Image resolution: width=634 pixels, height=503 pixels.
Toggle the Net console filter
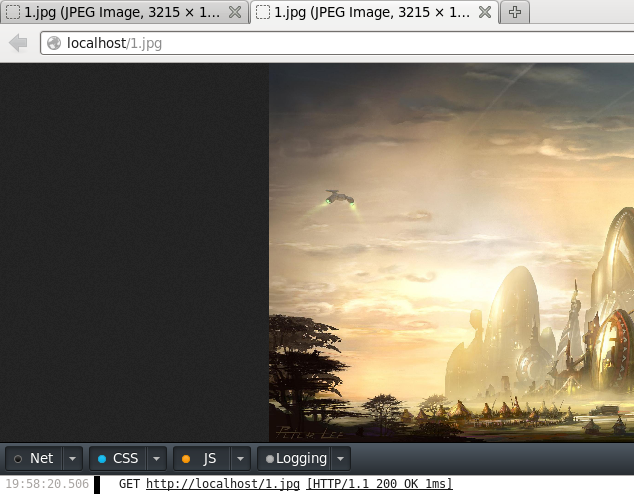(34, 459)
